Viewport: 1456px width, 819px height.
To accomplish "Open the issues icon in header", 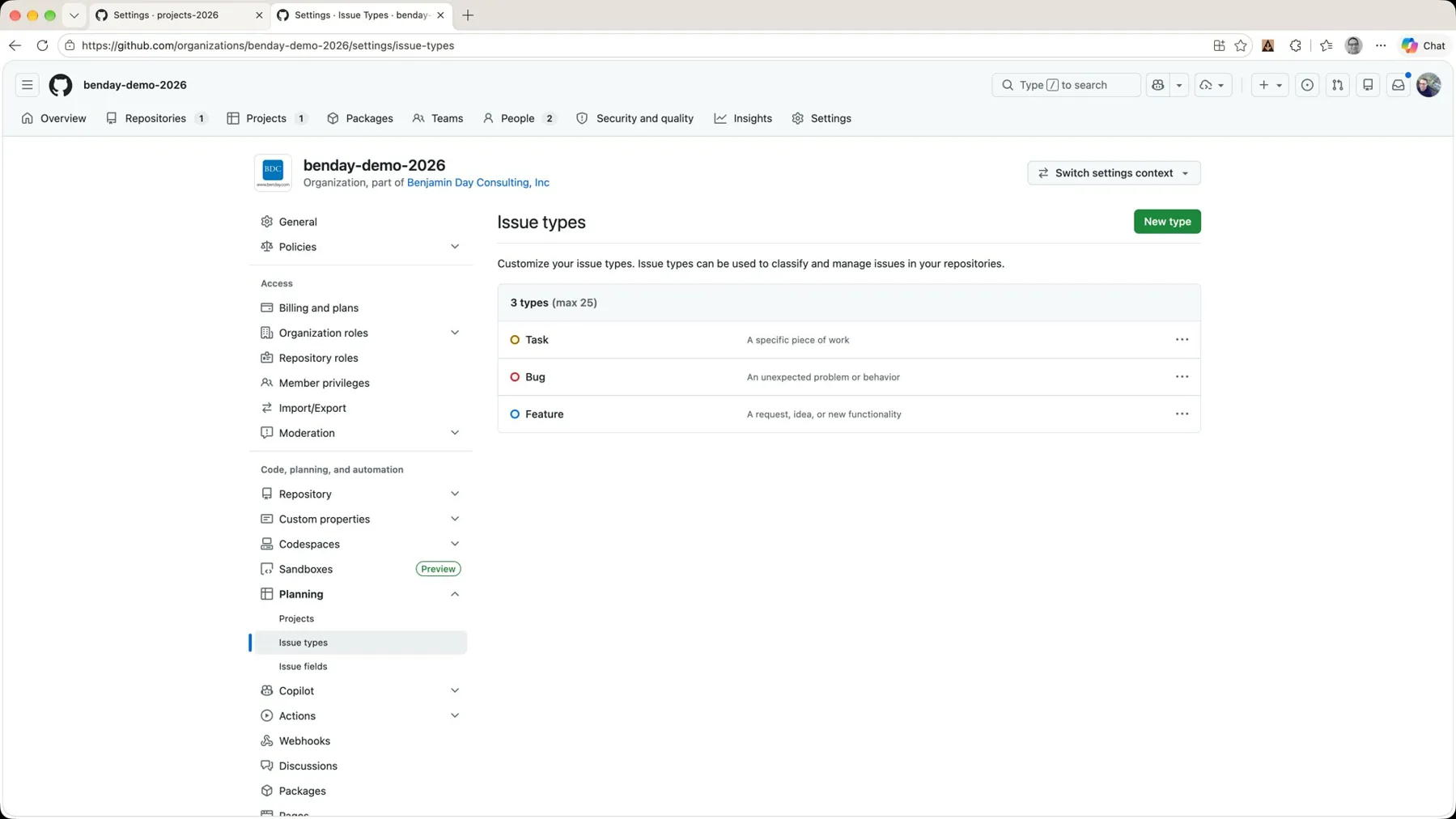I will click(x=1307, y=85).
